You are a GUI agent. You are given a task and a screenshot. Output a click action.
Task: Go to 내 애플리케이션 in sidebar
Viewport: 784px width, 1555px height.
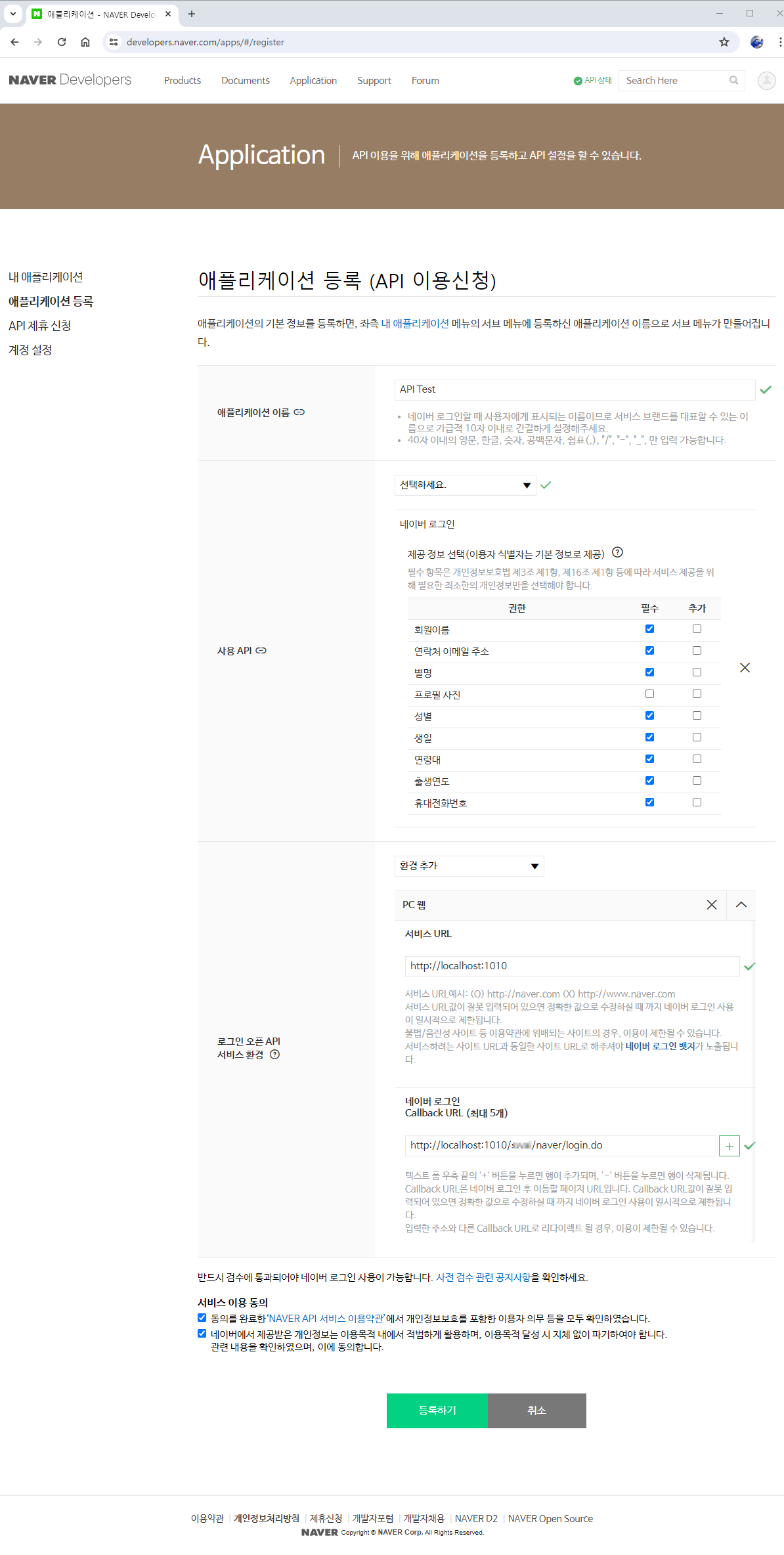pos(46,277)
